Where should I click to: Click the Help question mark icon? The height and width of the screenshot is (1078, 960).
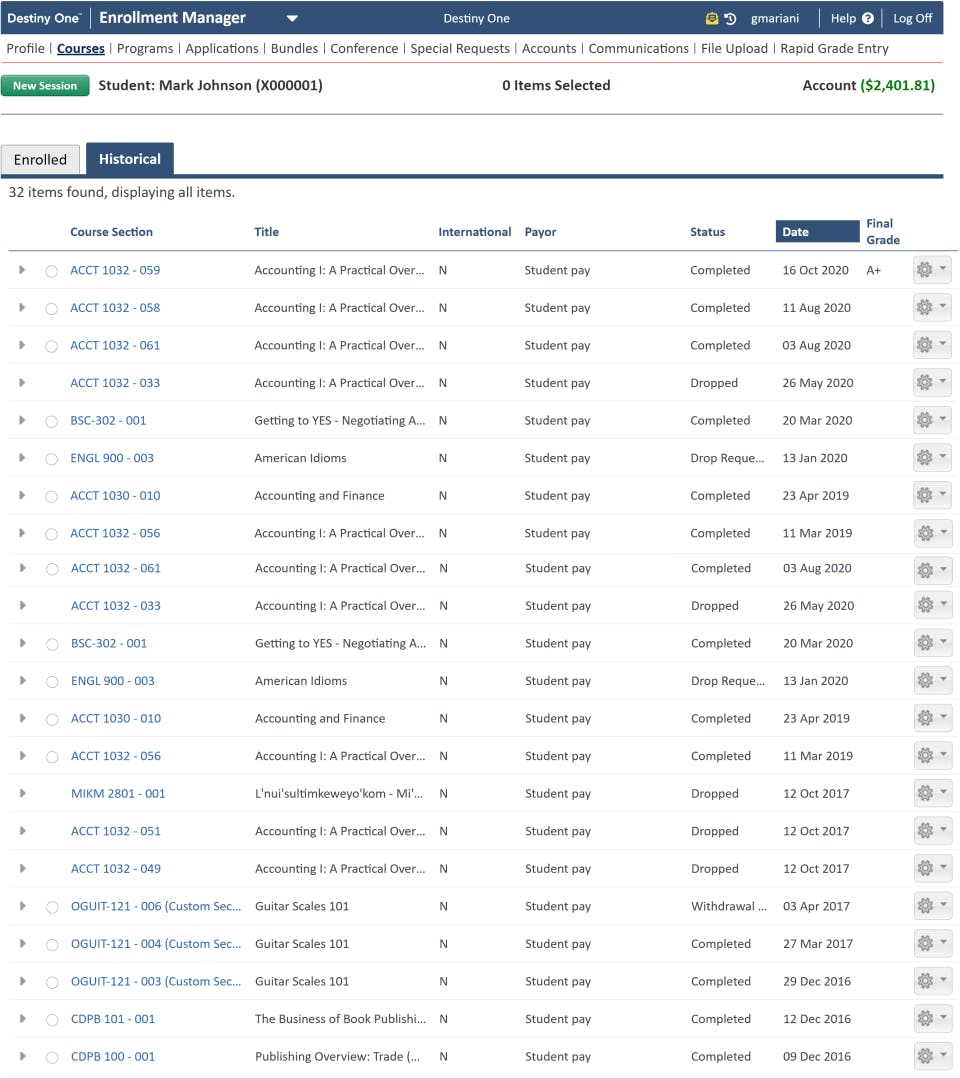(868, 19)
